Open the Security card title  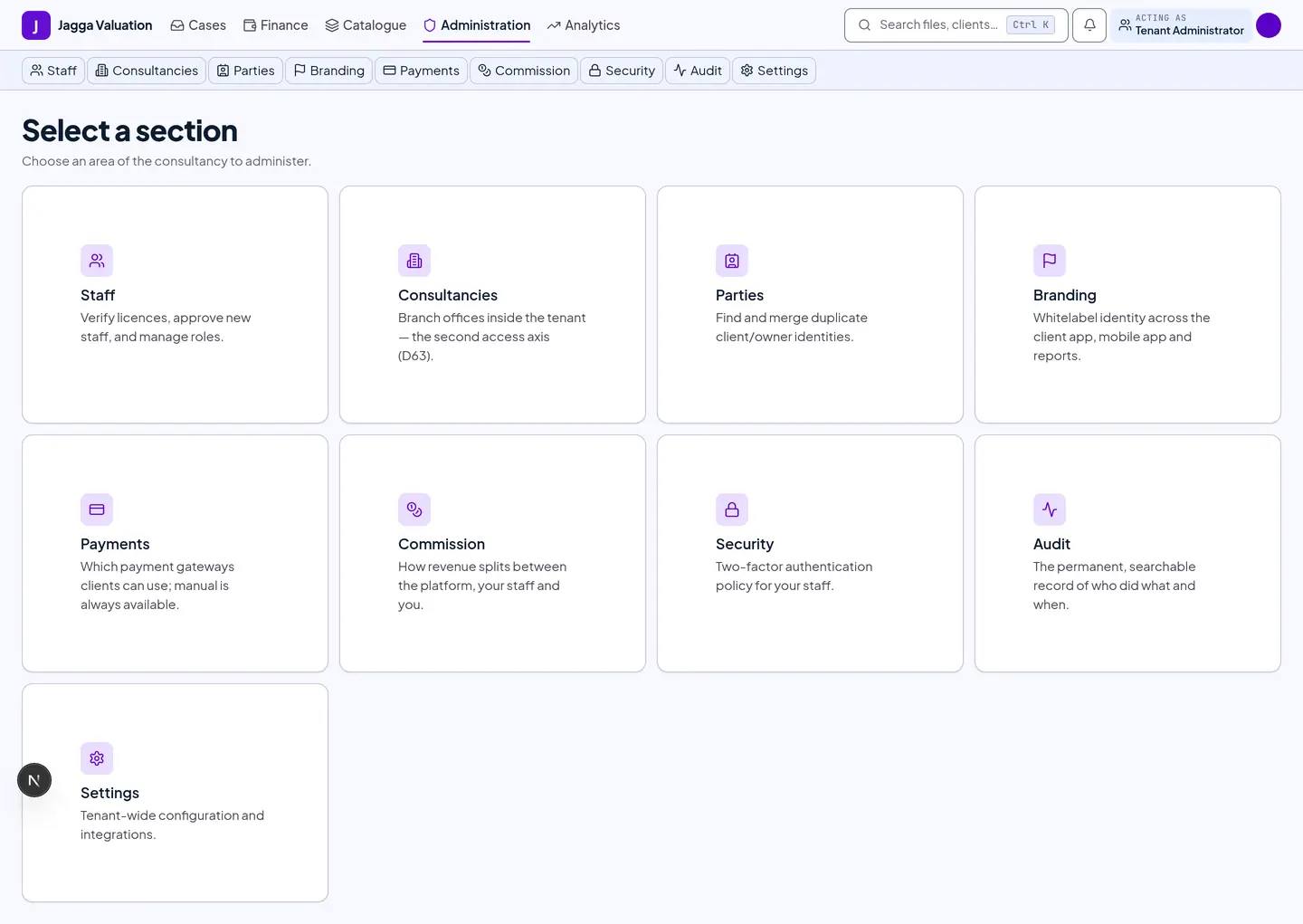pyautogui.click(x=745, y=544)
